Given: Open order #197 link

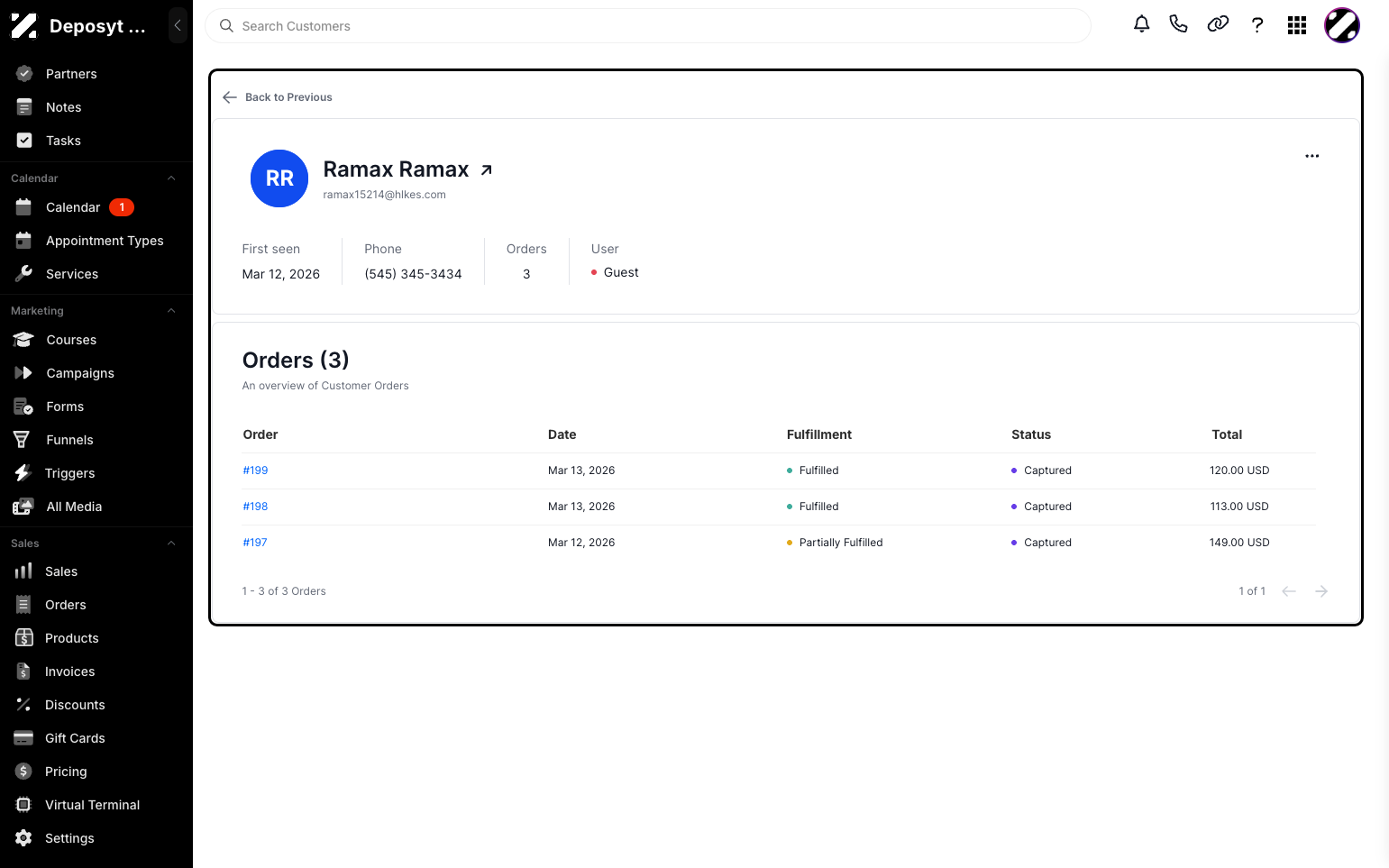Looking at the screenshot, I should [x=255, y=543].
